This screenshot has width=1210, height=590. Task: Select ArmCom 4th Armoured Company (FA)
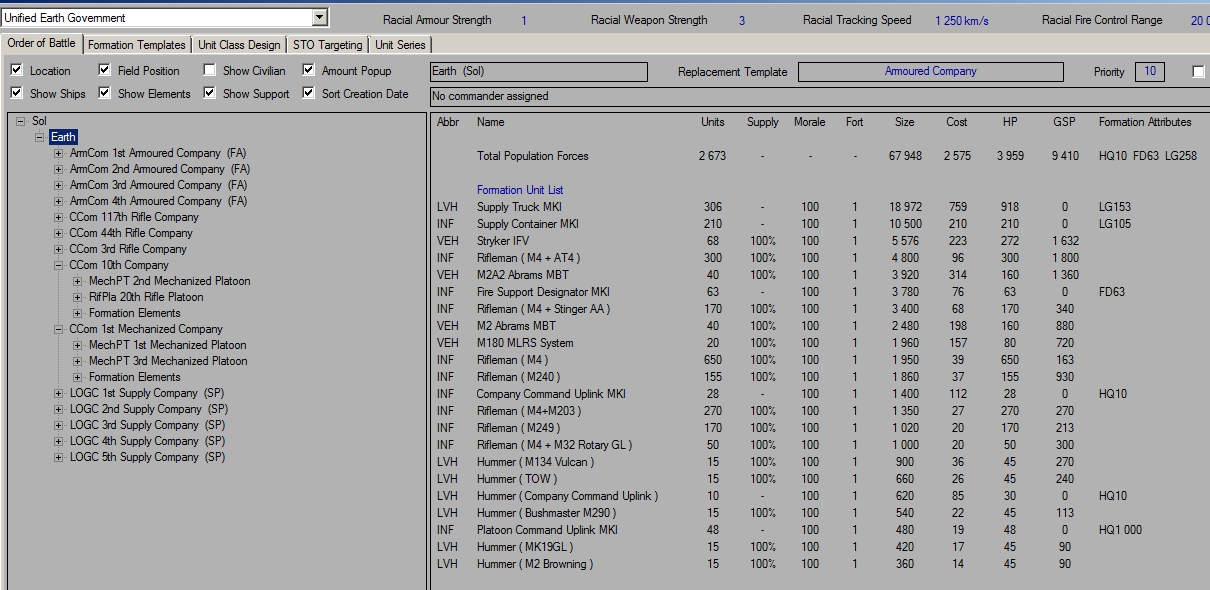(158, 201)
